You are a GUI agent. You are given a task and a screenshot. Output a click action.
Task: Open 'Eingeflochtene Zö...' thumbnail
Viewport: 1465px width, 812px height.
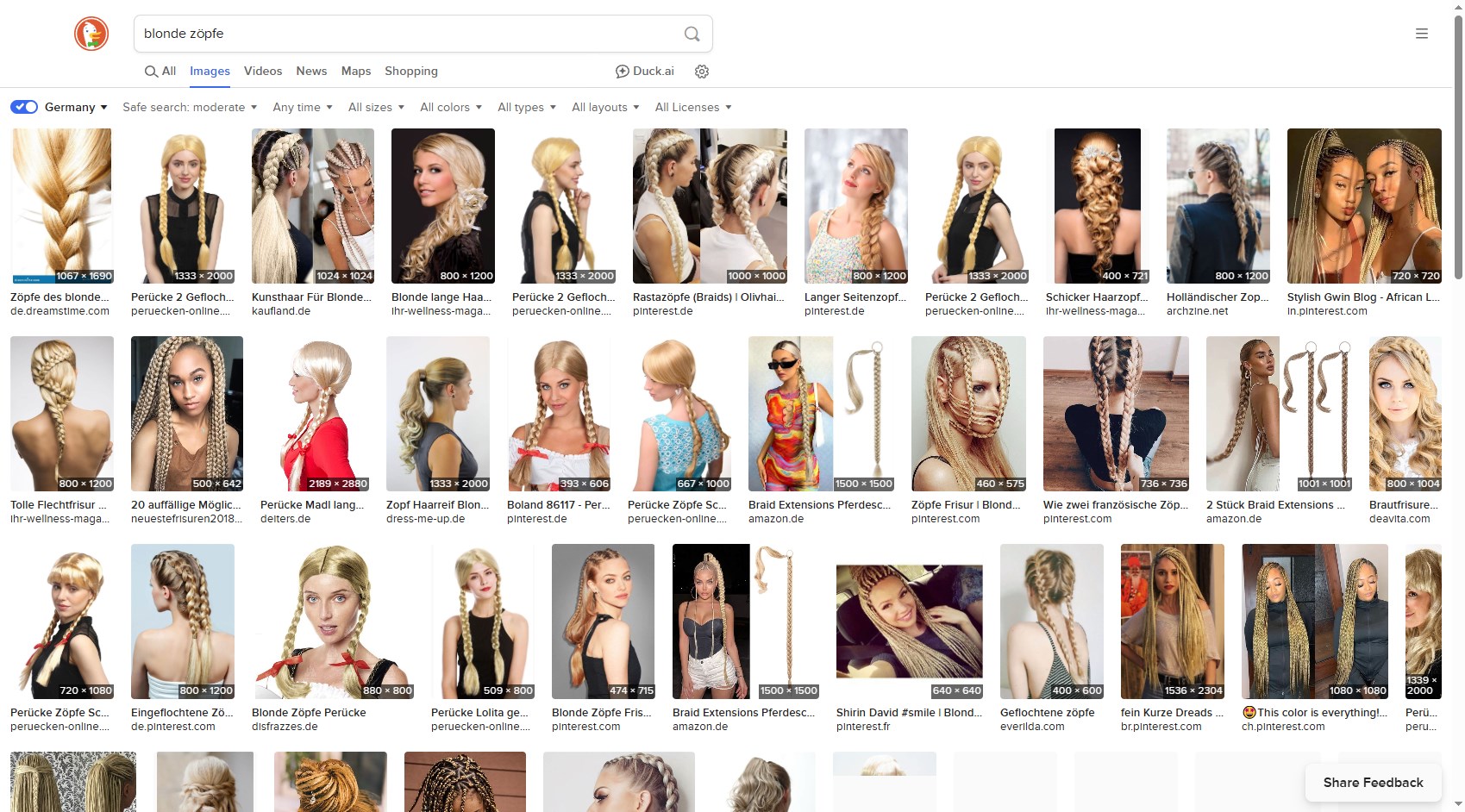(x=183, y=621)
